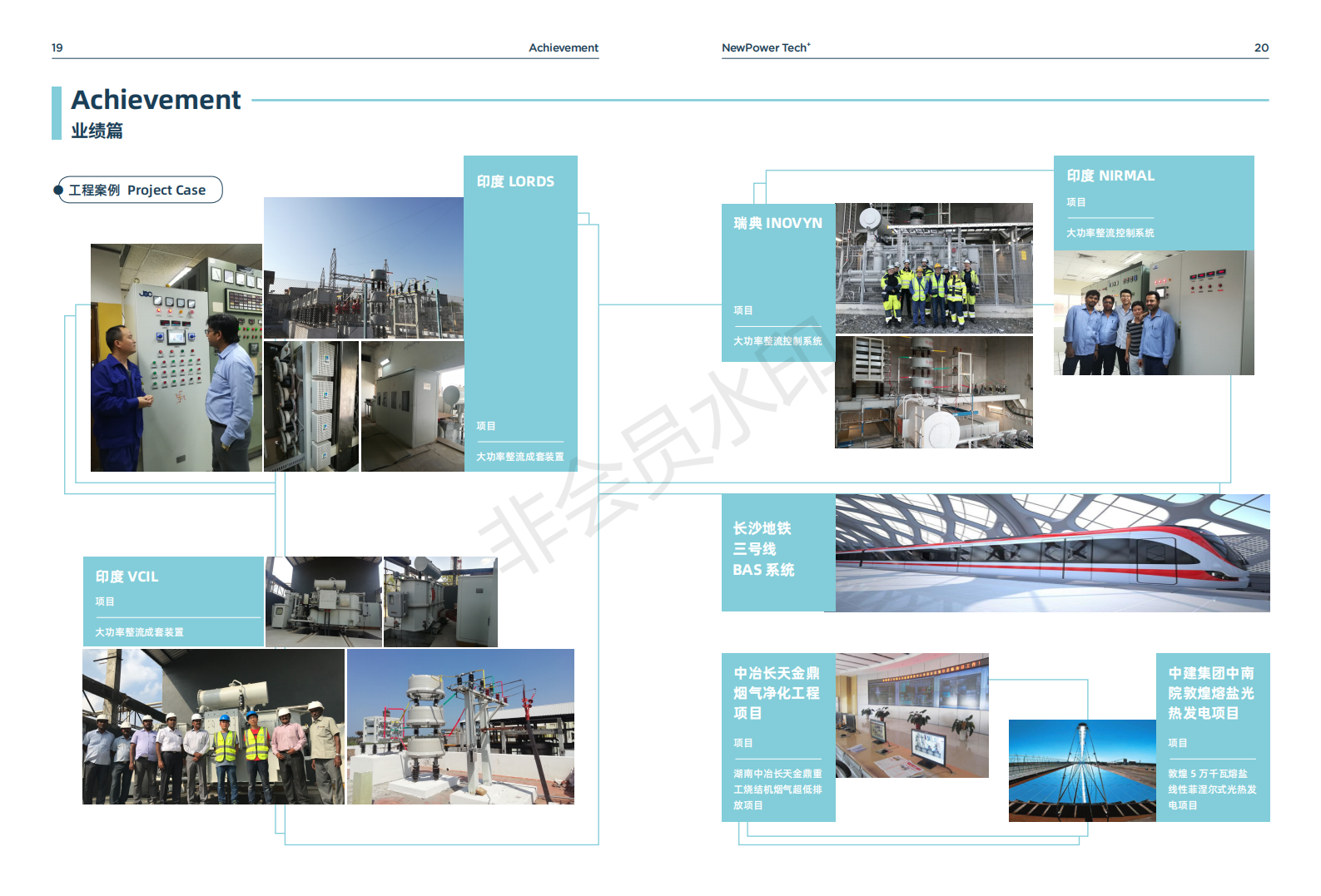Click page number 19 in header
This screenshot has height=896, width=1321.
[57, 47]
